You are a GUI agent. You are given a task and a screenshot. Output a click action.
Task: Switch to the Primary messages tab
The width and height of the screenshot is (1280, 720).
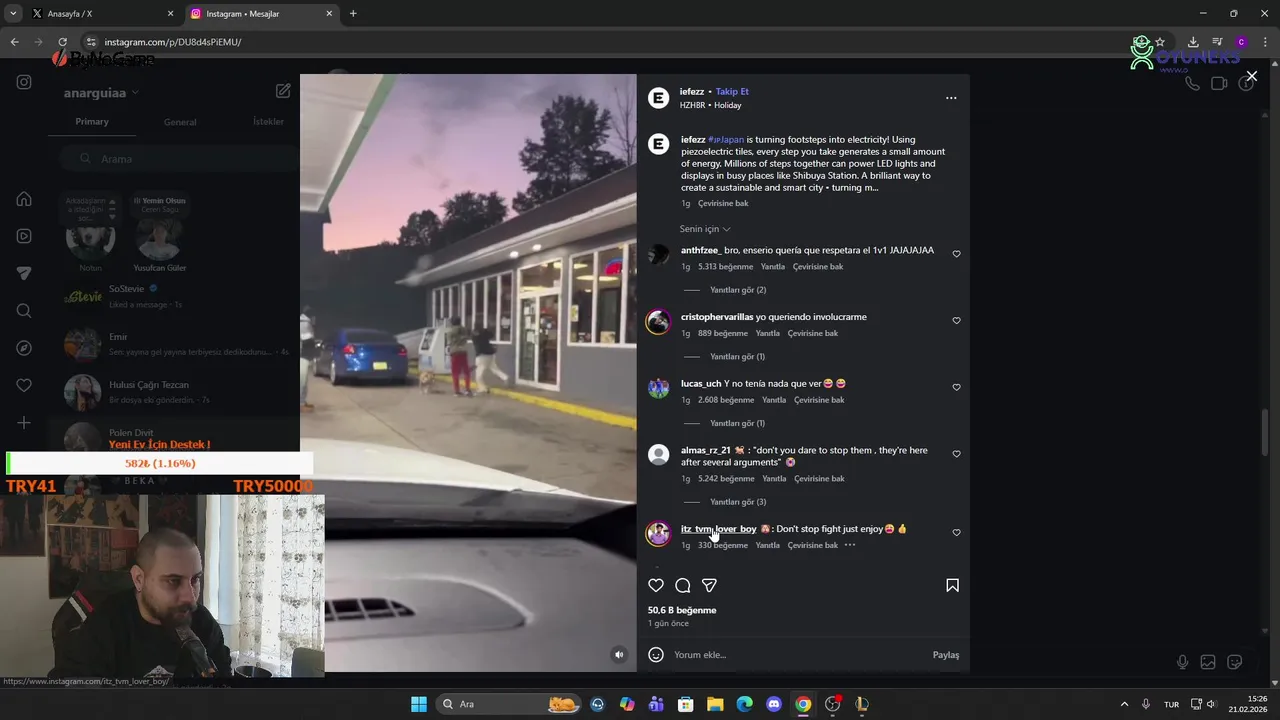(92, 121)
